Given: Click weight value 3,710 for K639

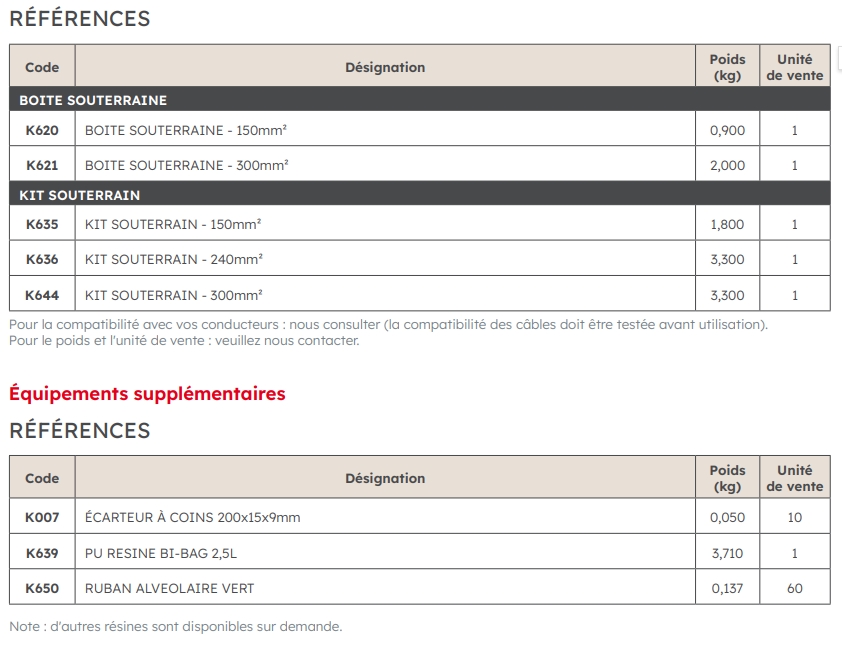Looking at the screenshot, I should [727, 552].
